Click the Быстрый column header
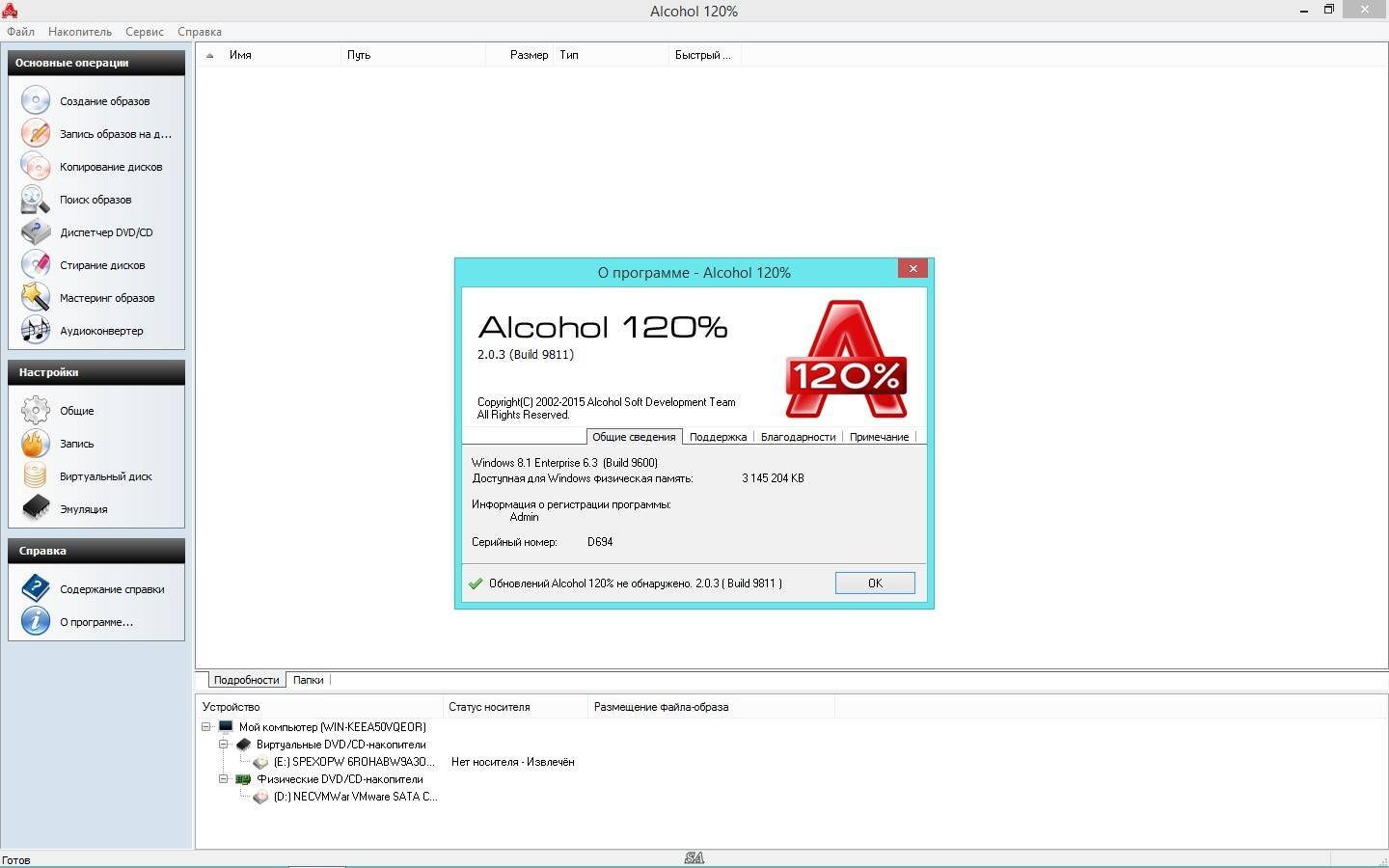 tap(704, 55)
